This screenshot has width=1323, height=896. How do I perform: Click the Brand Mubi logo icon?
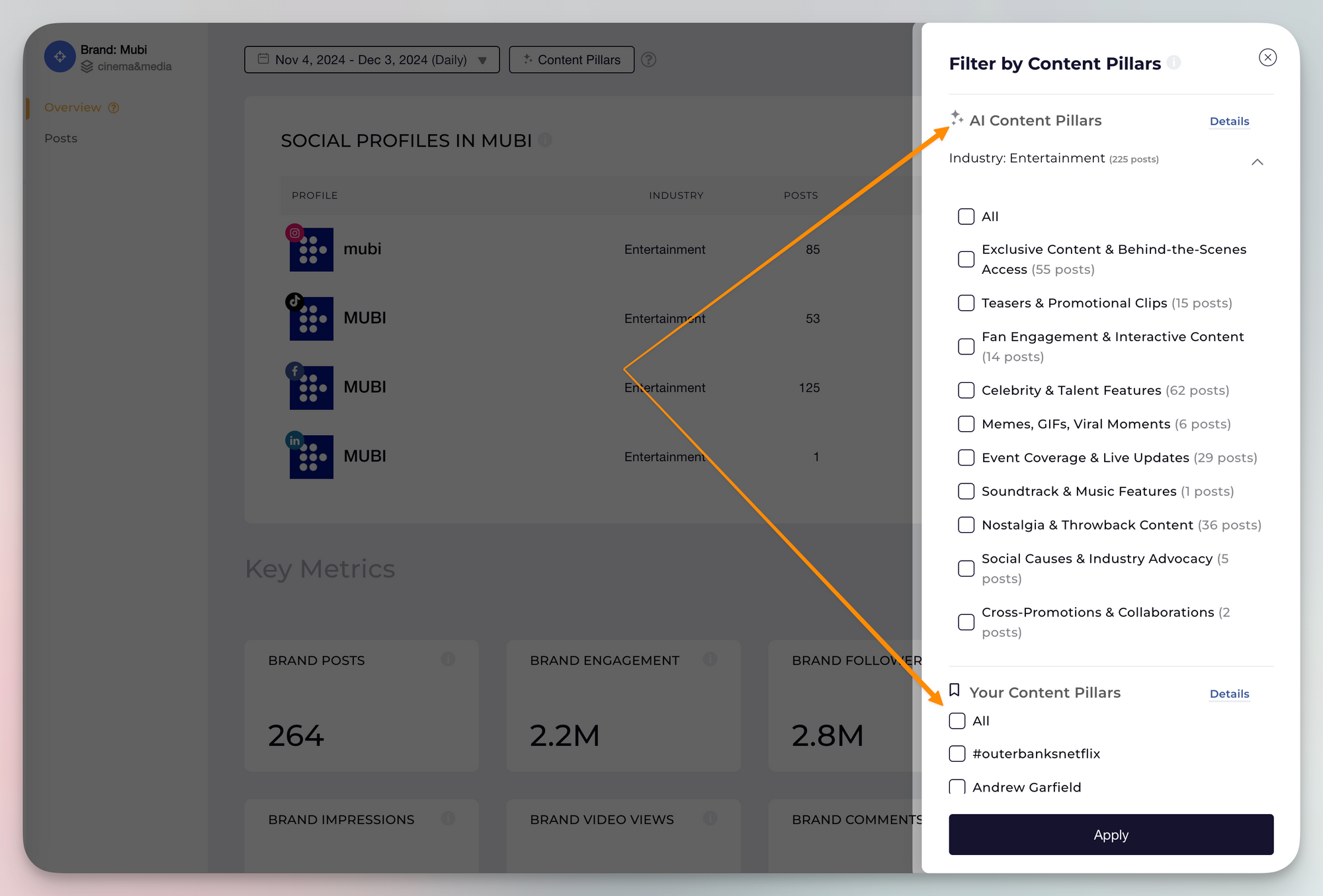pyautogui.click(x=60, y=57)
